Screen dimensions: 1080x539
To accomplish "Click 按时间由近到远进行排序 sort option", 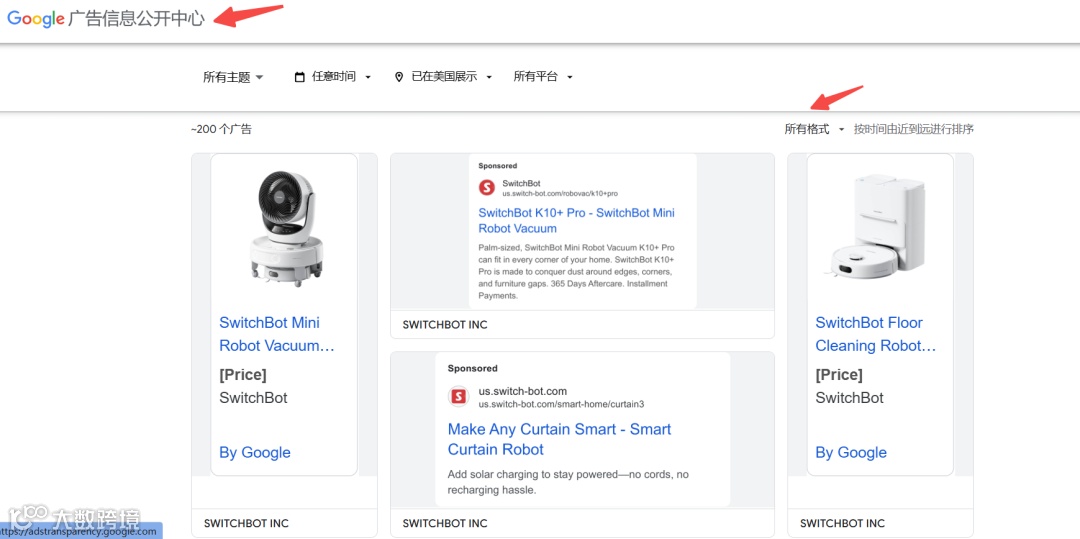I will tap(913, 129).
